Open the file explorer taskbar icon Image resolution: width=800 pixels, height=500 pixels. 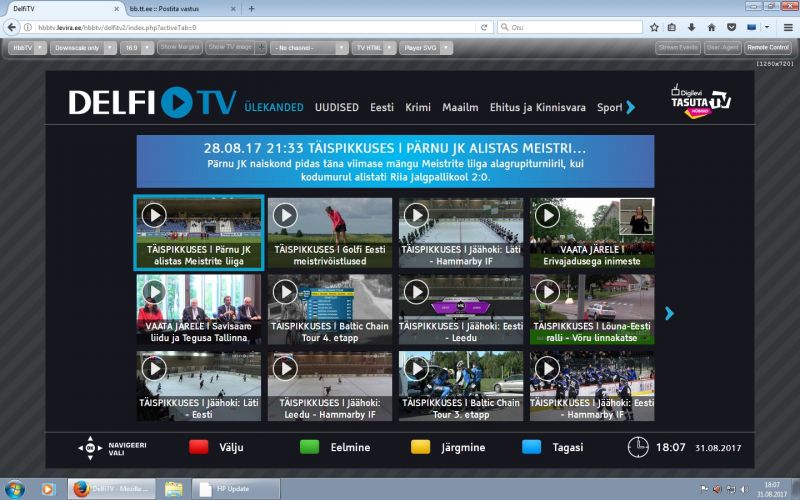coord(173,489)
